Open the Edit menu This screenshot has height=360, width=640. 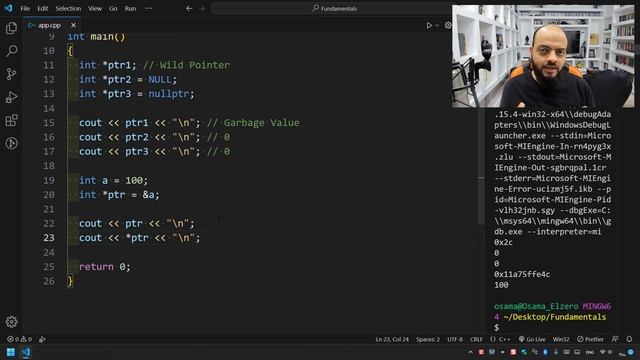(42, 8)
